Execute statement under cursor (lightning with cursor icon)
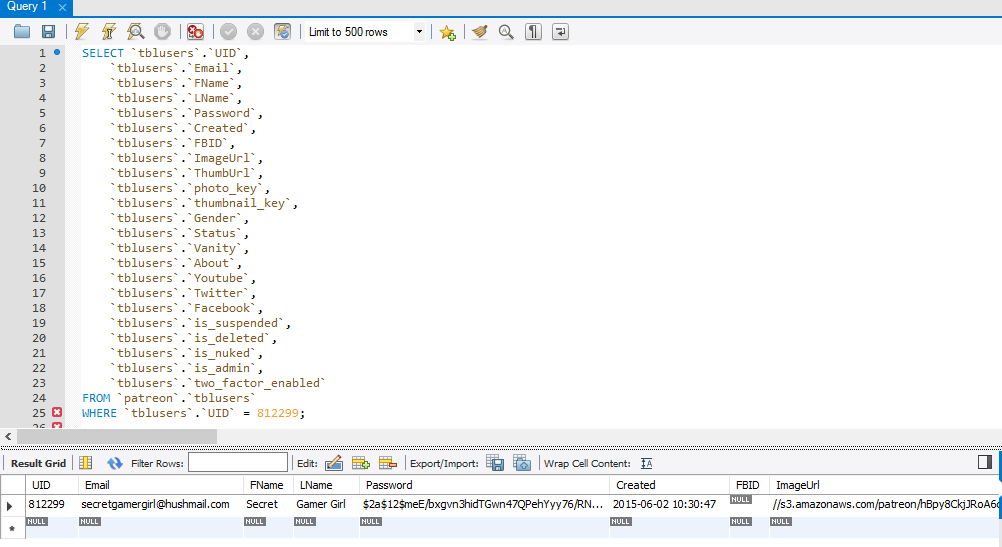Viewport: 1002px width, 547px height. coord(109,31)
